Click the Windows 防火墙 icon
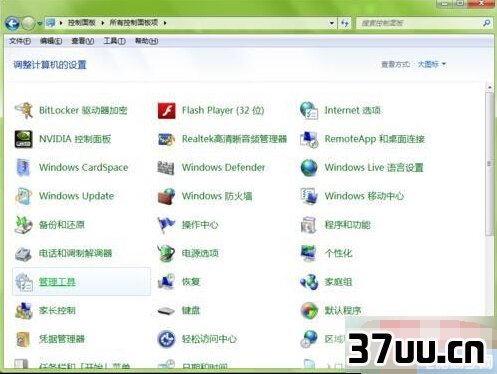 [166, 196]
